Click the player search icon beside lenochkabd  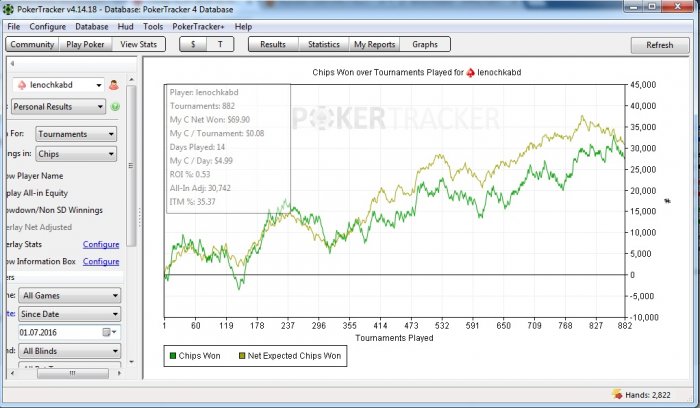click(114, 85)
